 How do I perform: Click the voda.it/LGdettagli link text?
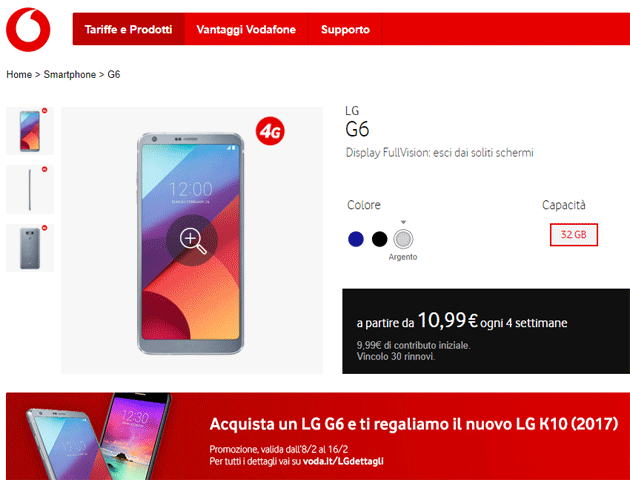pos(343,461)
